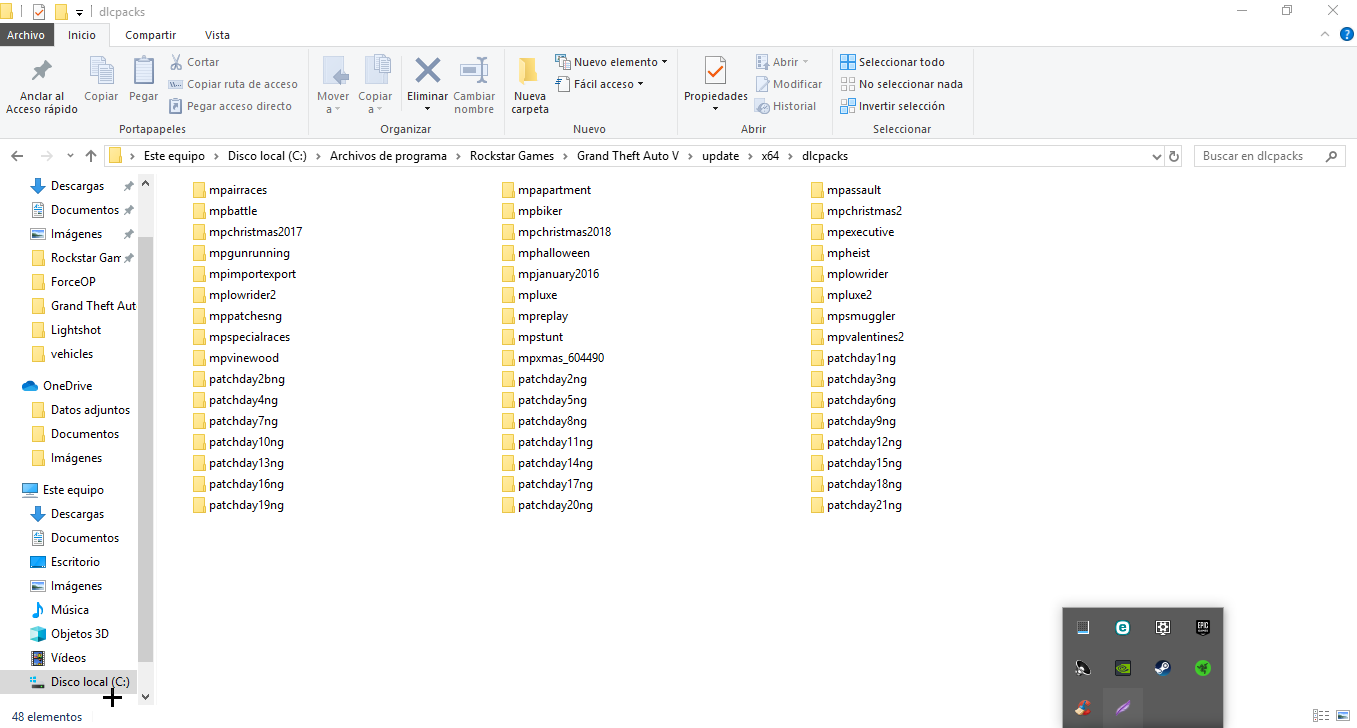Select Lightshot in navigation pane
1357x728 pixels.
coord(76,330)
